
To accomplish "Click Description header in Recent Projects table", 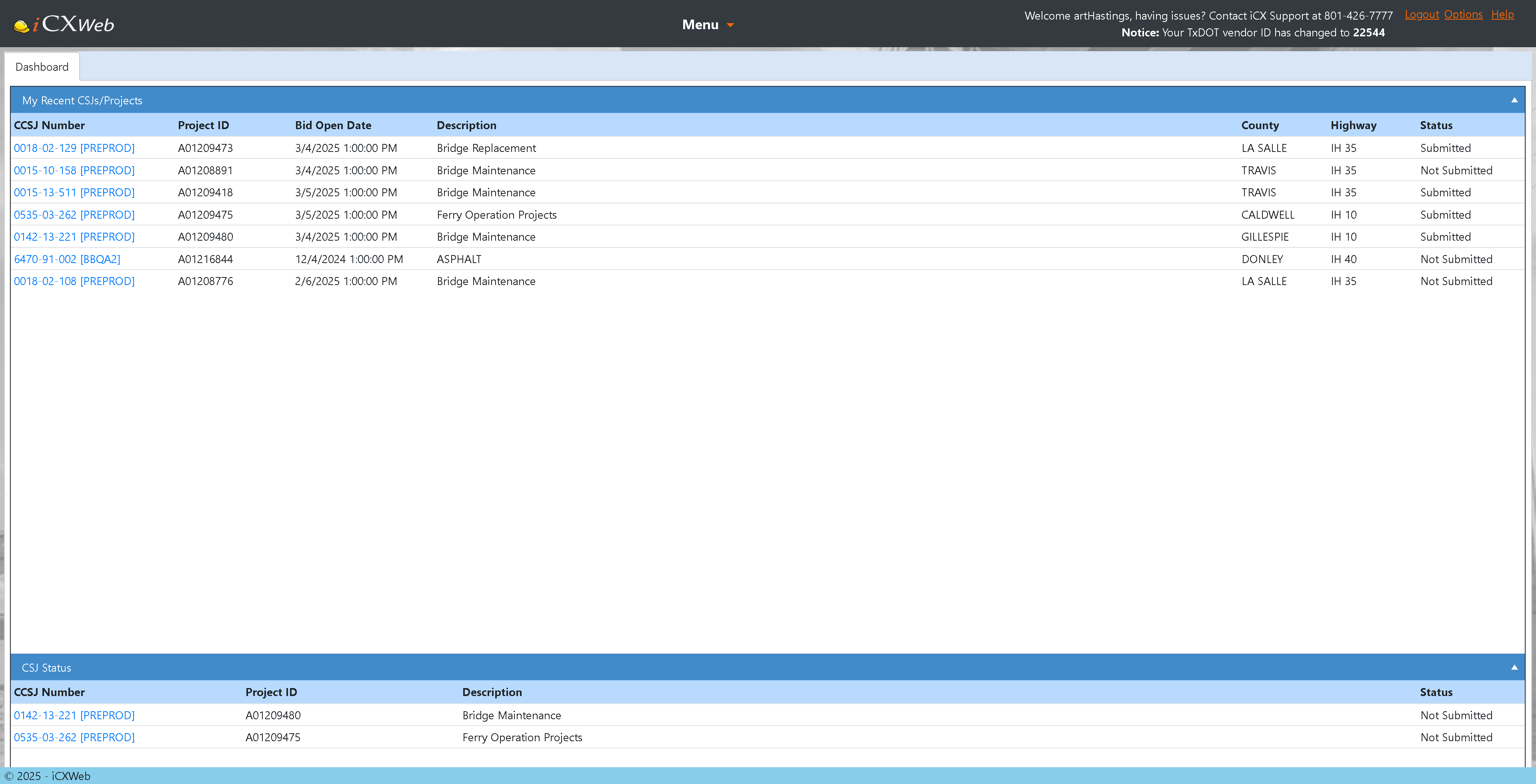I will click(466, 125).
